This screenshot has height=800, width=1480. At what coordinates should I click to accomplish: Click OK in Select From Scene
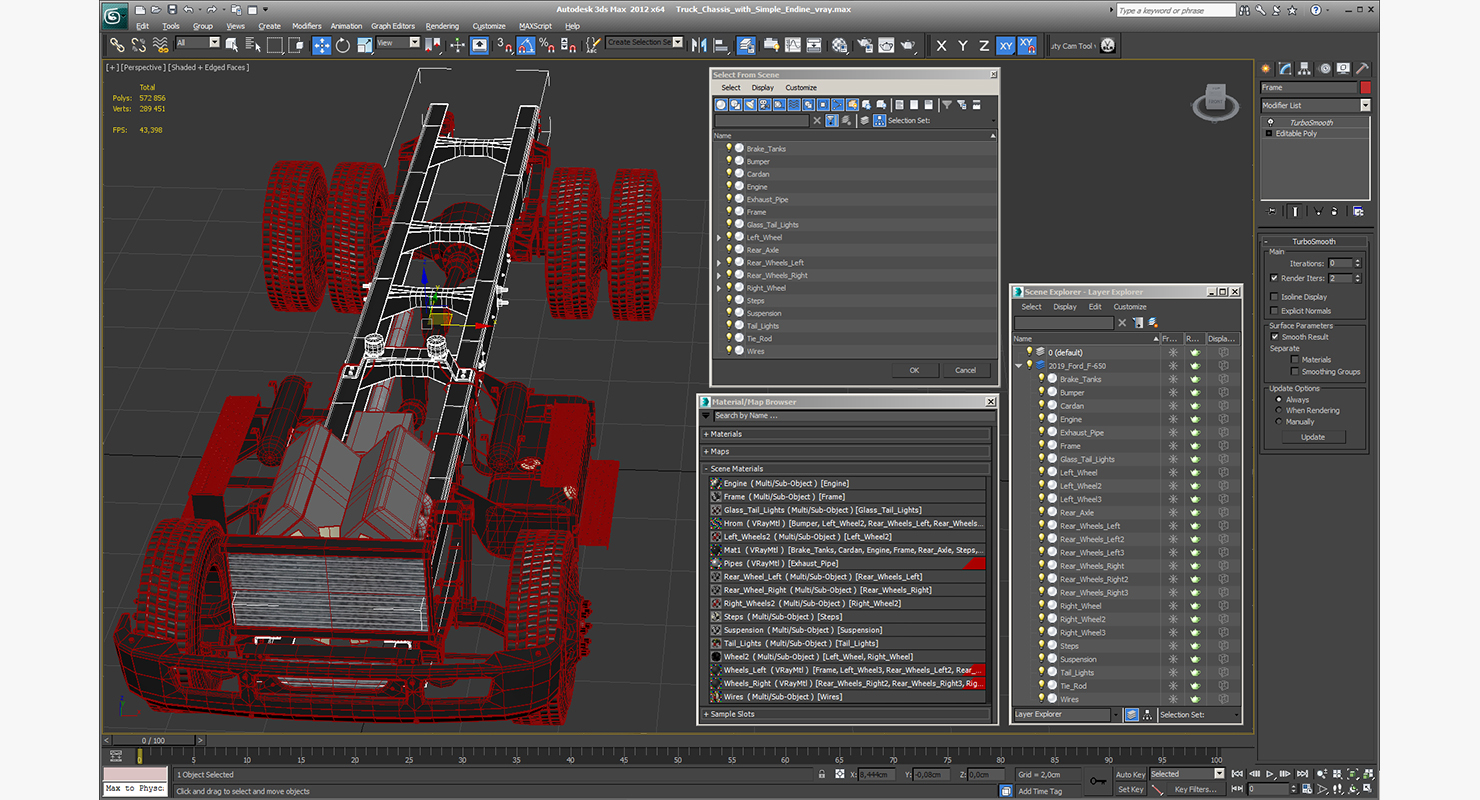click(914, 370)
